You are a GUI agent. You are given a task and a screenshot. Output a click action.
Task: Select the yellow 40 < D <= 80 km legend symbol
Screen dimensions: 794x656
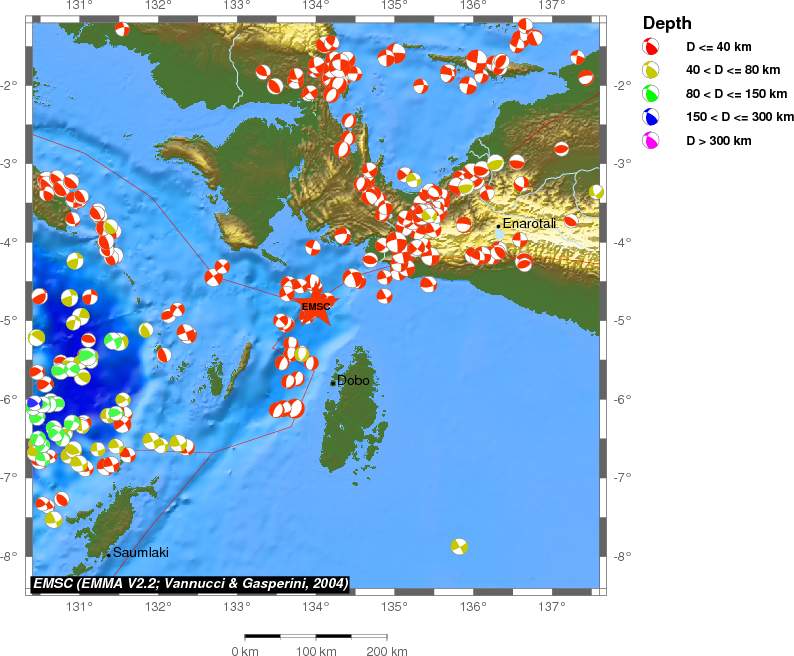652,70
